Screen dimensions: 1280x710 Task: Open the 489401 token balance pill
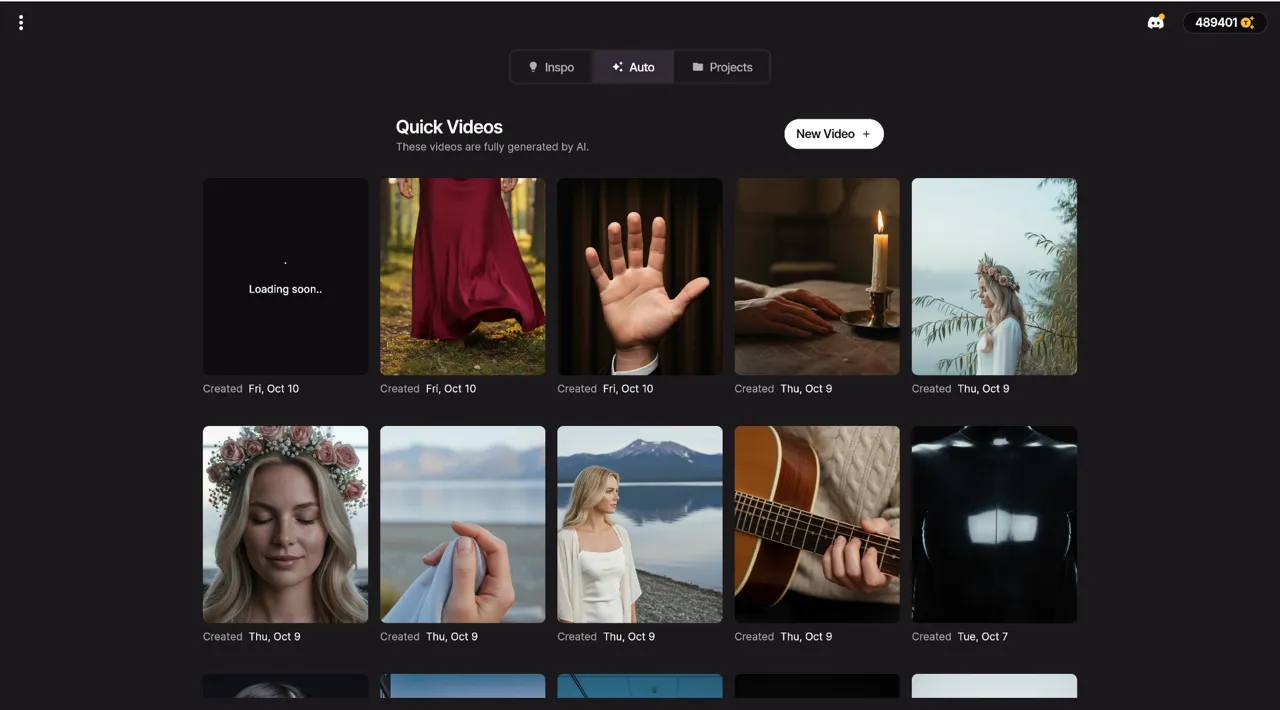click(x=1224, y=22)
